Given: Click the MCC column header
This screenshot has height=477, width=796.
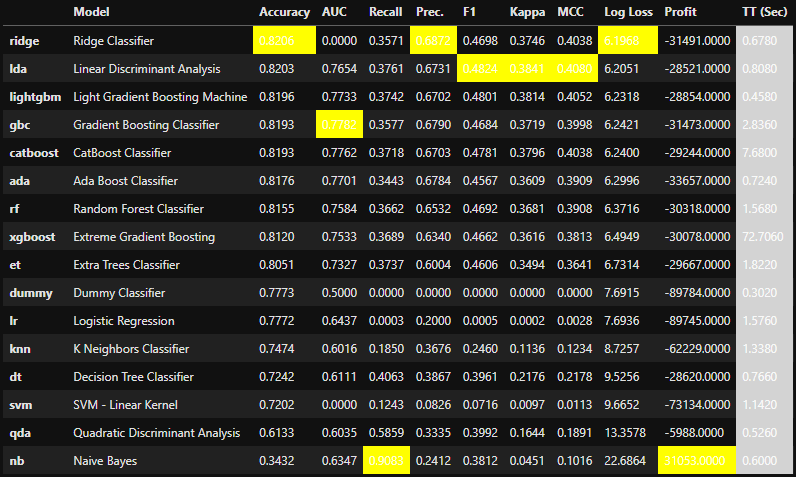Looking at the screenshot, I should pos(570,12).
